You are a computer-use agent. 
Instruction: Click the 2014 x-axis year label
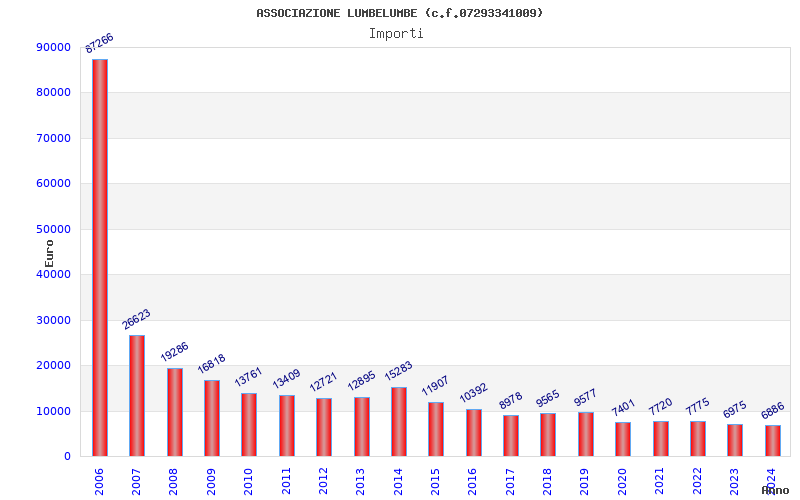point(398,482)
